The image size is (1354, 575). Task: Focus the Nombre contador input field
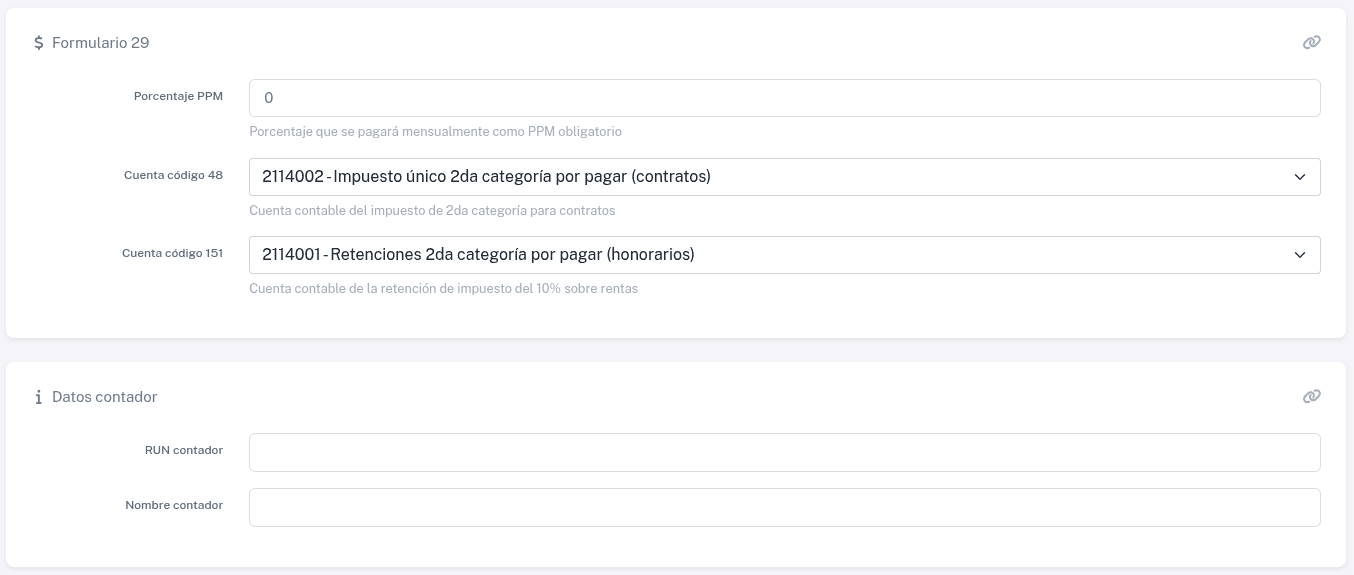784,507
